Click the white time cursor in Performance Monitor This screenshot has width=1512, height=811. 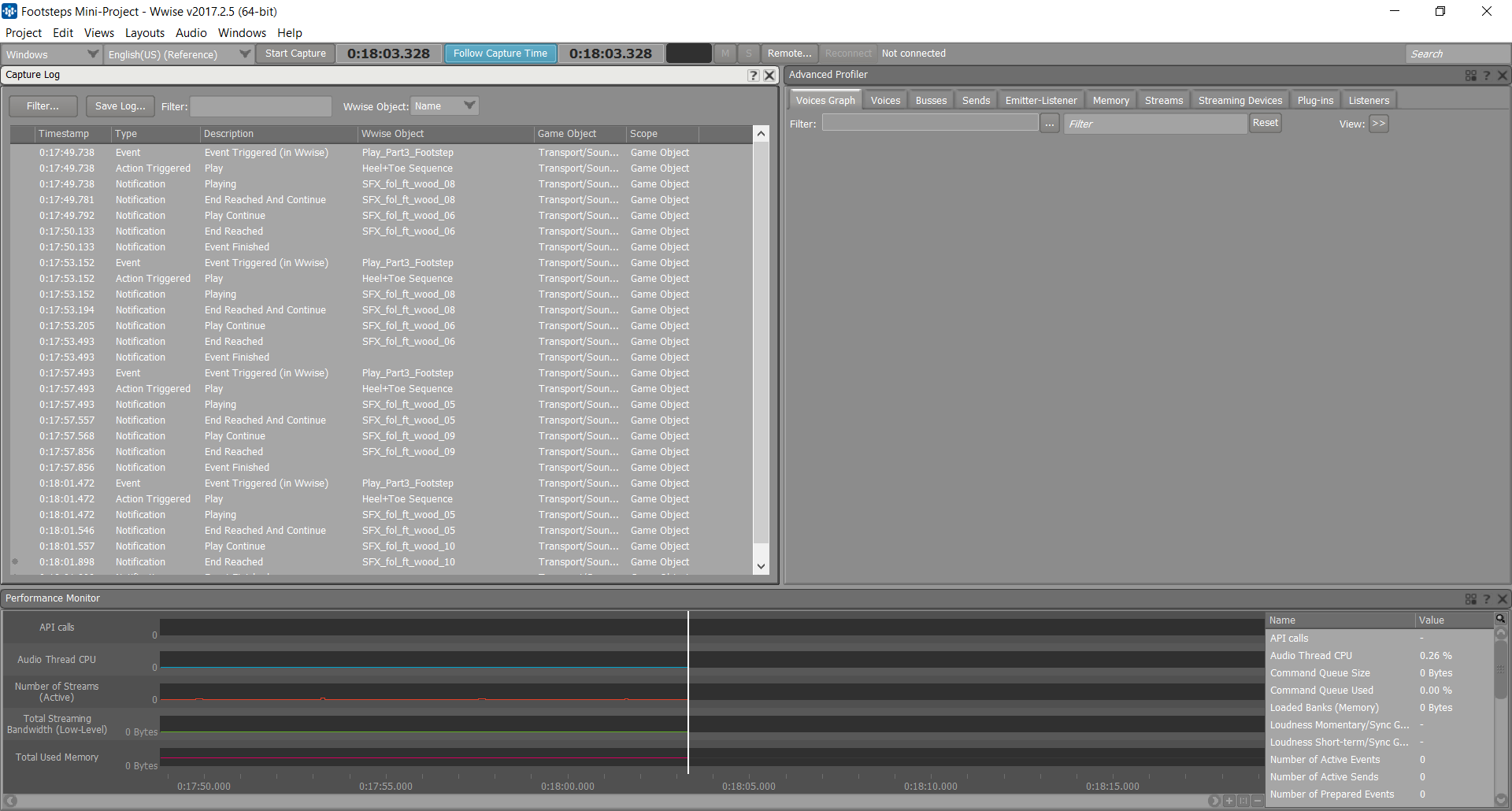click(688, 693)
